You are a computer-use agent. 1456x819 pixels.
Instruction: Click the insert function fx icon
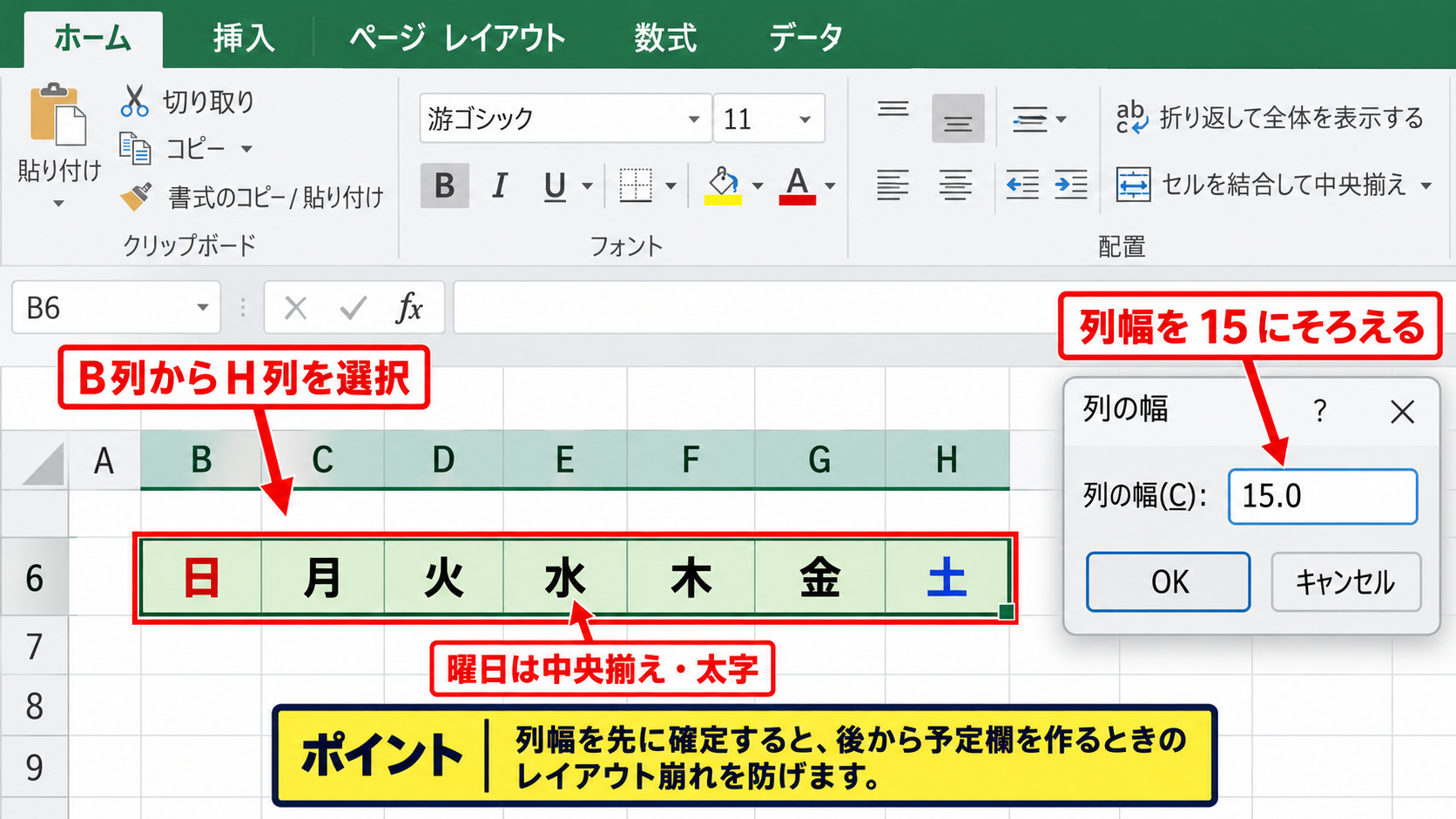point(409,307)
